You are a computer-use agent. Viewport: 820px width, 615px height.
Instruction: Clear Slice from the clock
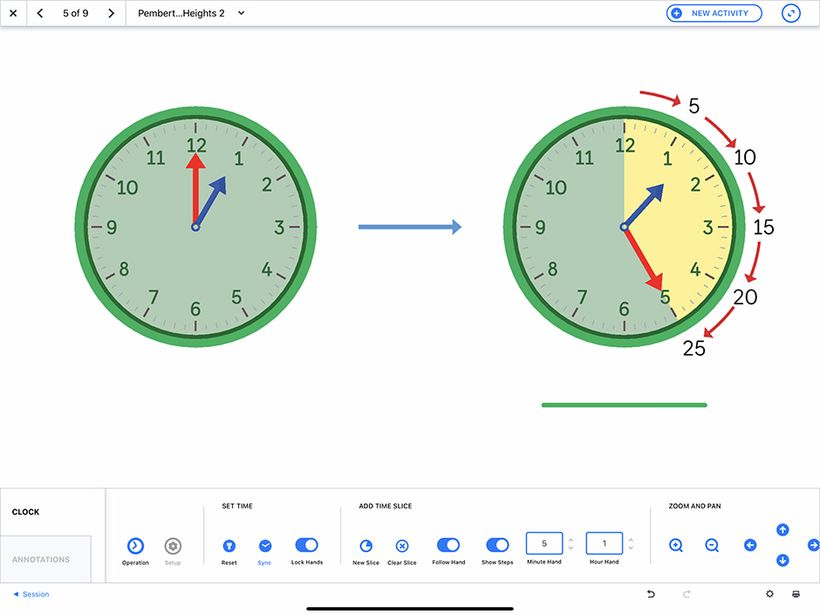pos(402,548)
